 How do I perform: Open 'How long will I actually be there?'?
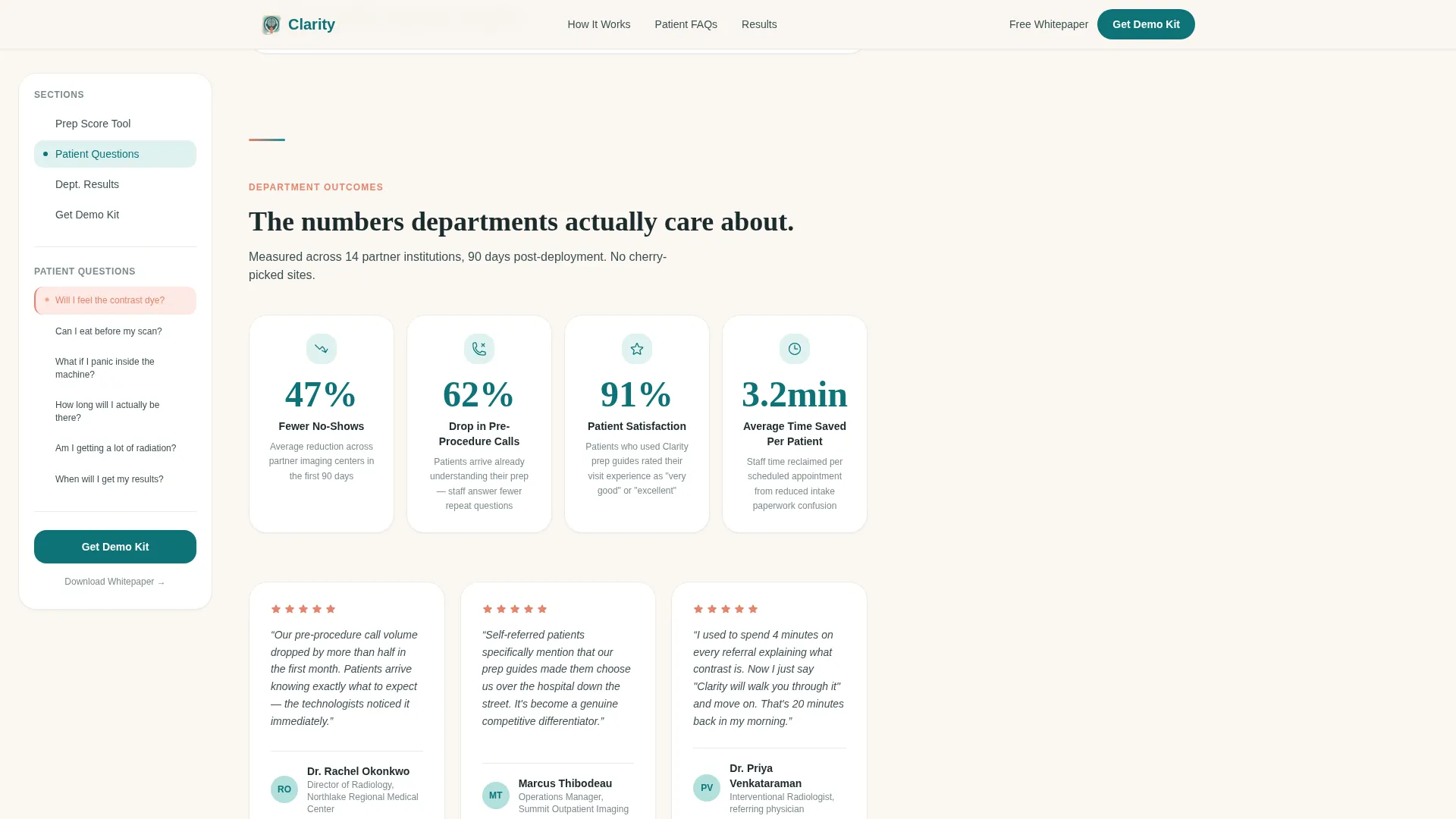pos(115,411)
